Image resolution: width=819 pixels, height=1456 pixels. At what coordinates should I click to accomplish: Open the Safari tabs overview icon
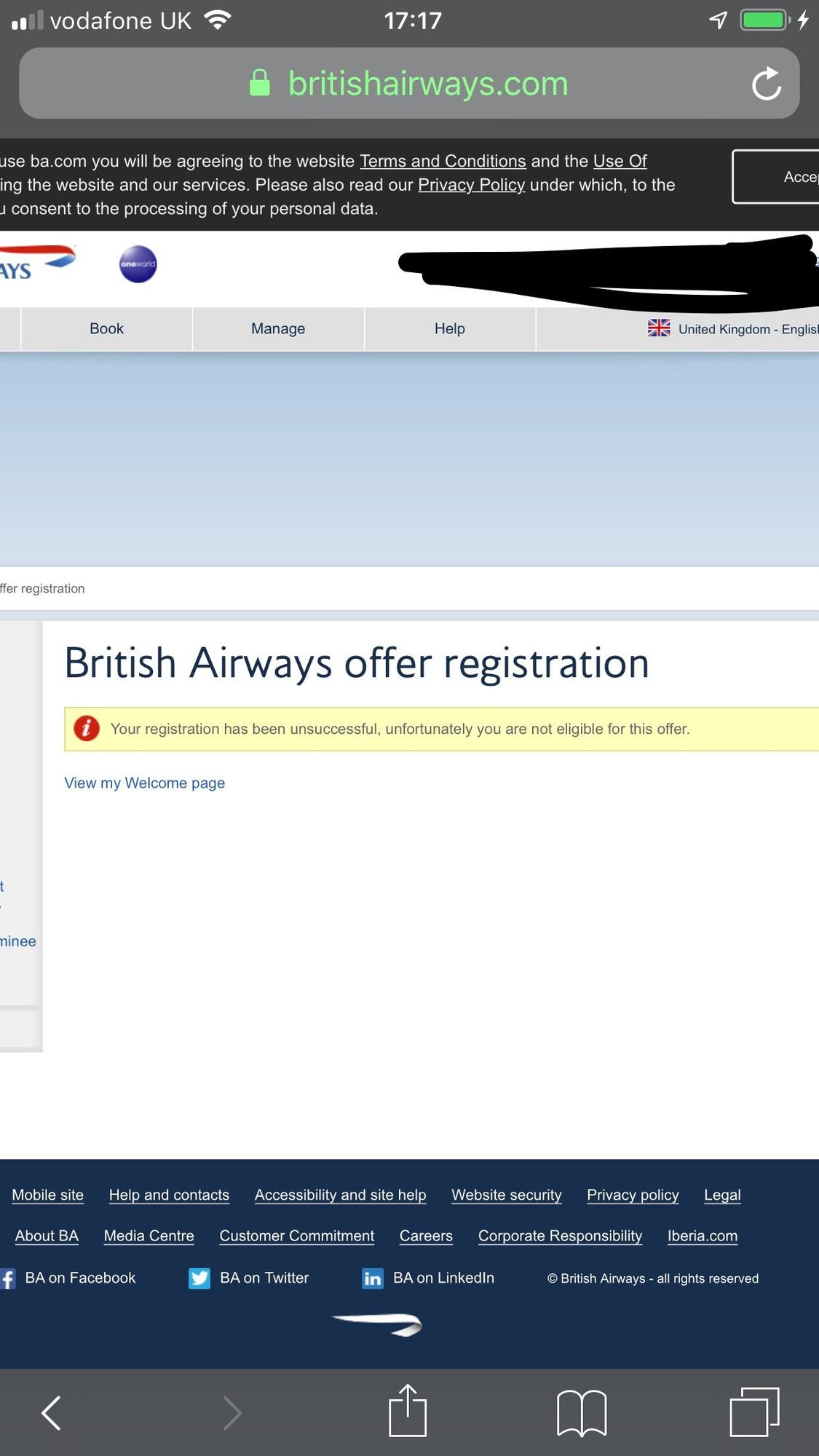755,1412
